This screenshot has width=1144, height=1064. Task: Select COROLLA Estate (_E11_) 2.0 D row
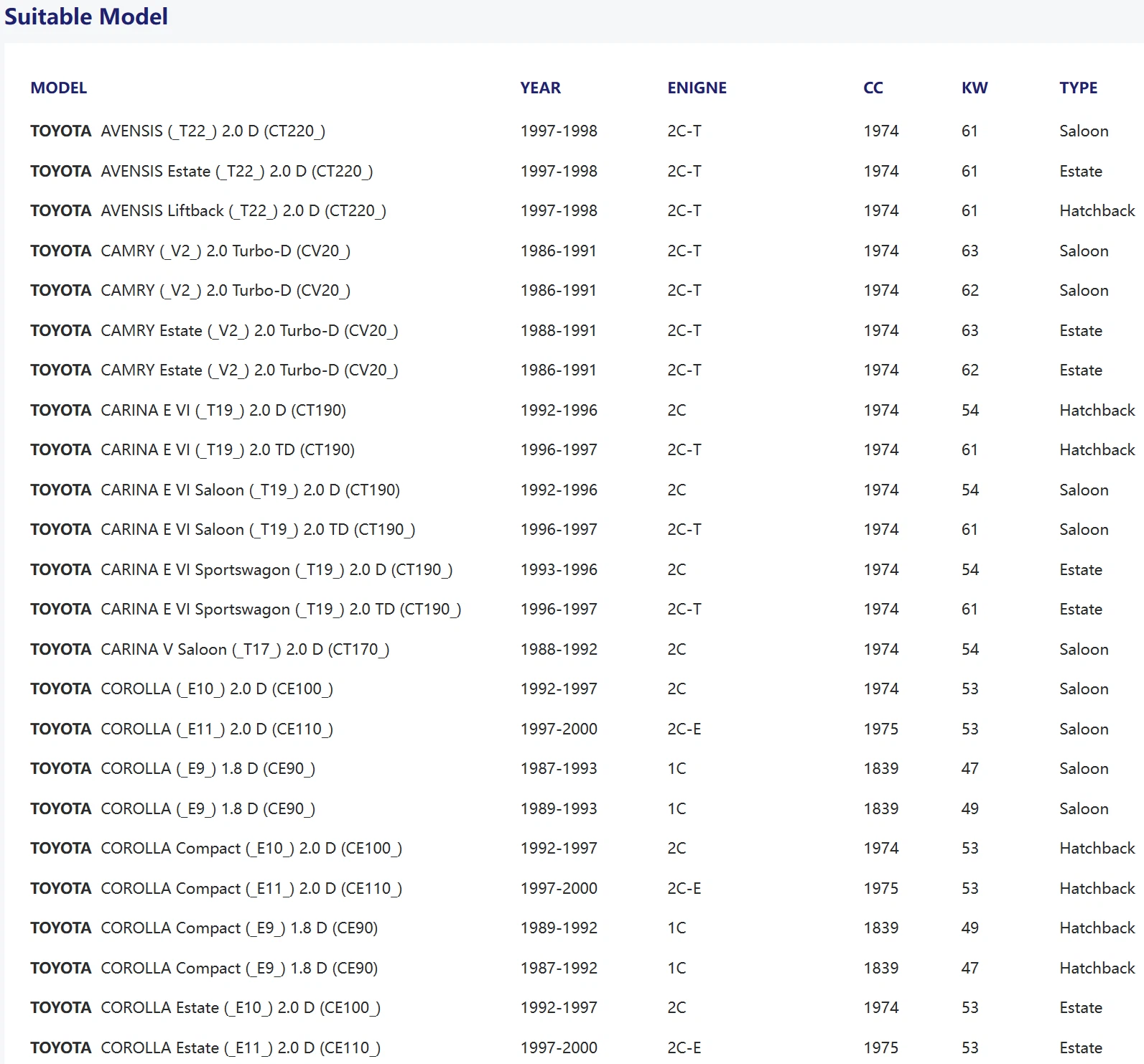(582, 1047)
